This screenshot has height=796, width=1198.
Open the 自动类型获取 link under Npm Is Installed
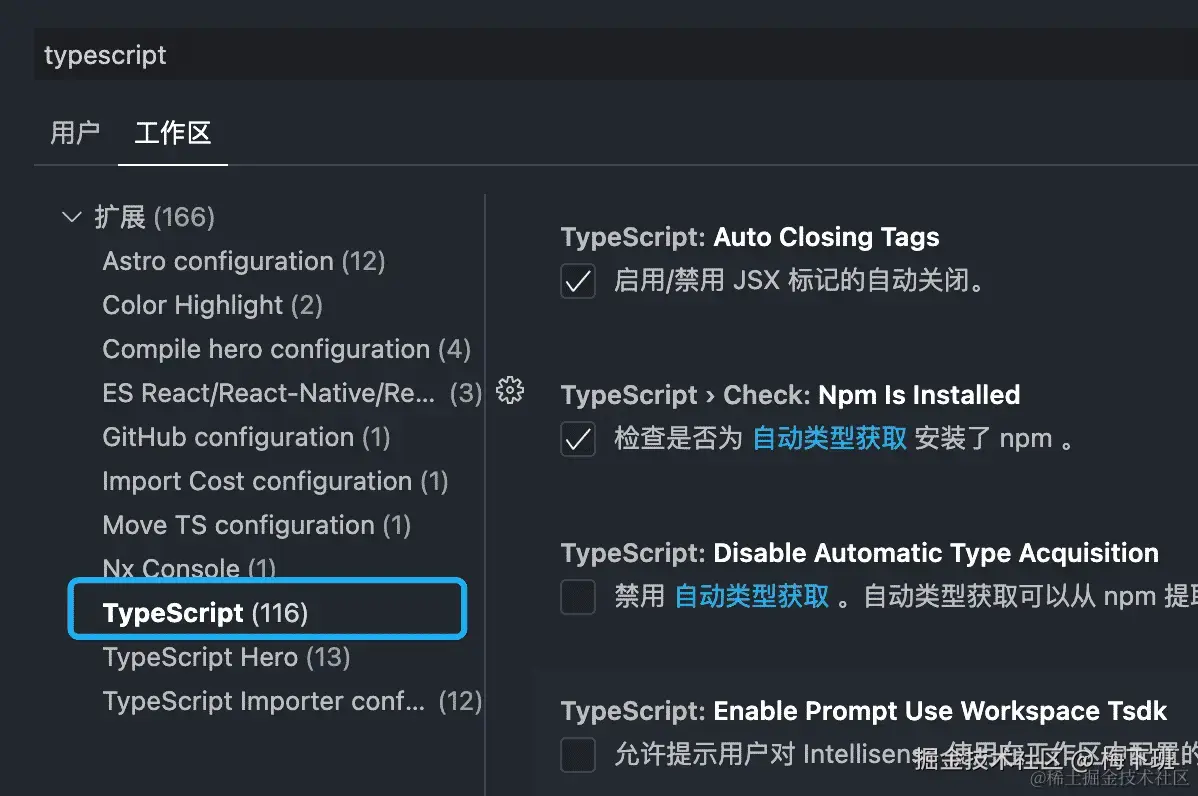829,438
